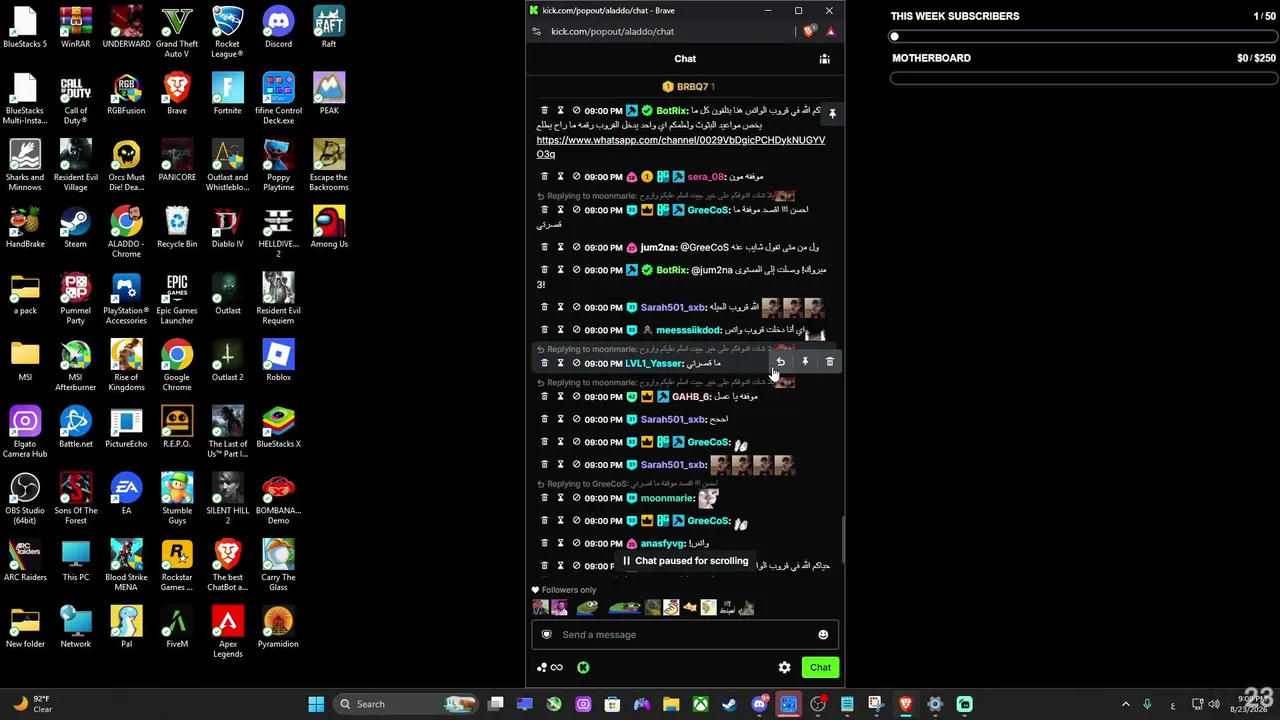Open the chat users list icon
The width and height of the screenshot is (1280, 720).
[824, 59]
